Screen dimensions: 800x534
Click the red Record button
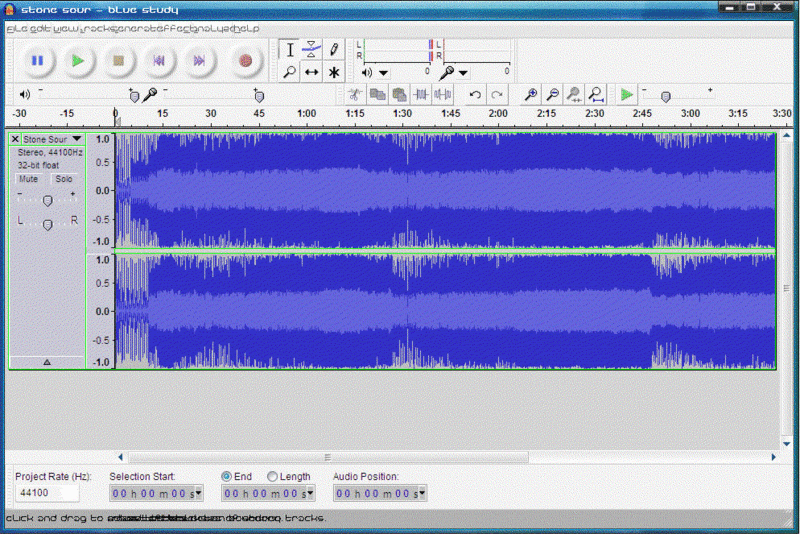[x=245, y=61]
